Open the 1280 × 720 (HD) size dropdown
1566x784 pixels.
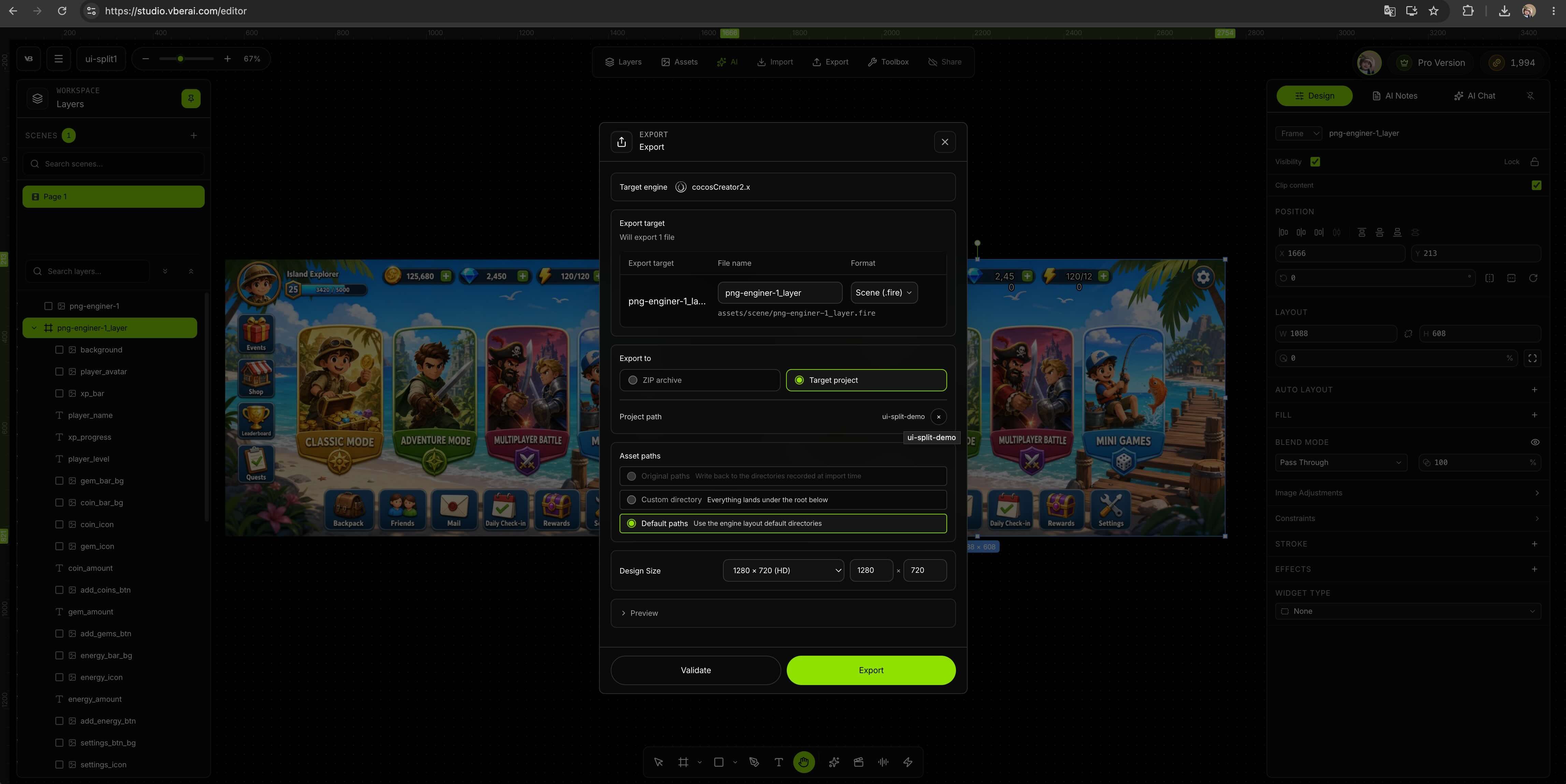coord(783,570)
